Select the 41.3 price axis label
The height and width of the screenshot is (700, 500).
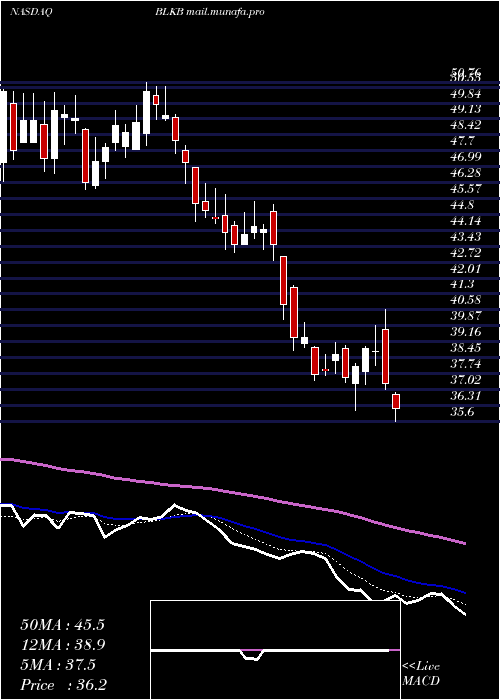[462, 284]
